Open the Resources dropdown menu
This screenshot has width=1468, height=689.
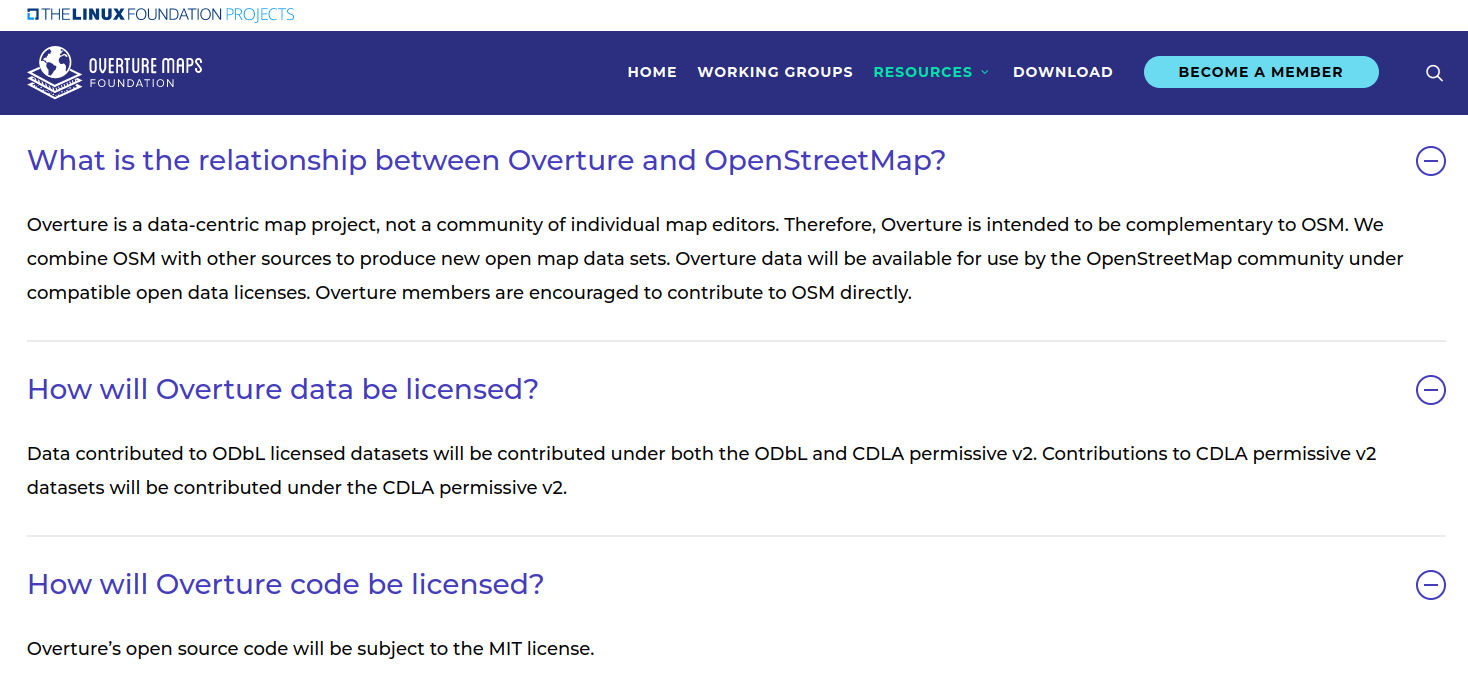tap(922, 72)
